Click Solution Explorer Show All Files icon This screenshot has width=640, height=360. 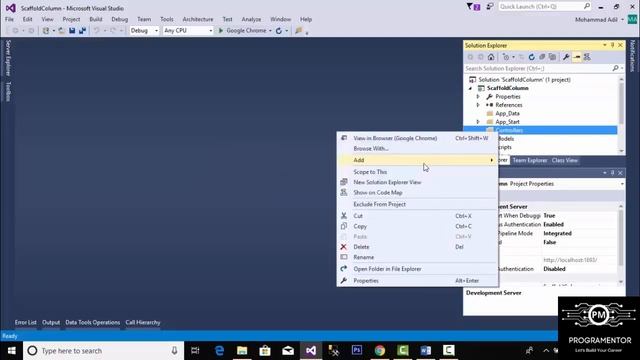tap(552, 57)
